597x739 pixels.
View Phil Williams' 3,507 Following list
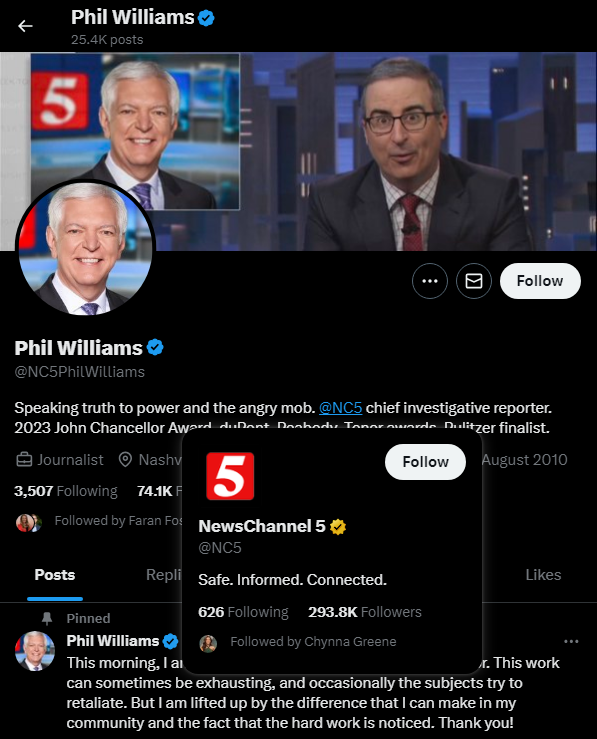pyautogui.click(x=66, y=491)
